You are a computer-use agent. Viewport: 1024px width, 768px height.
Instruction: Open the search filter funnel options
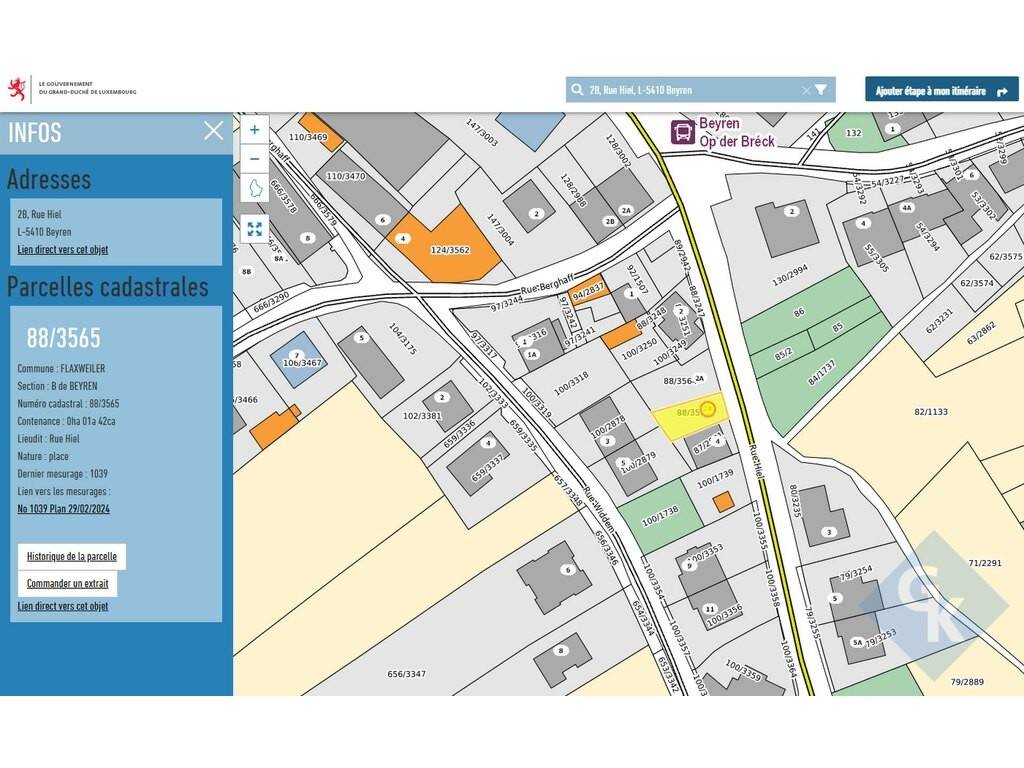coord(821,90)
